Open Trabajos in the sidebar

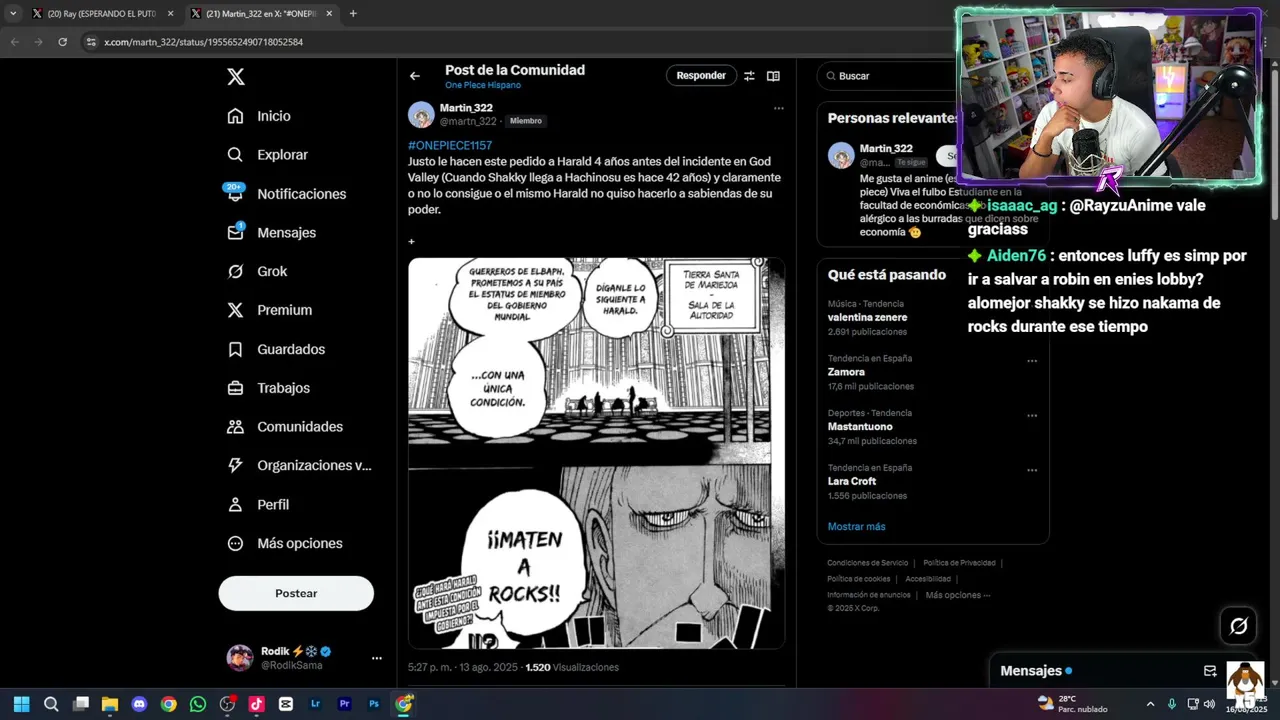[x=268, y=388]
